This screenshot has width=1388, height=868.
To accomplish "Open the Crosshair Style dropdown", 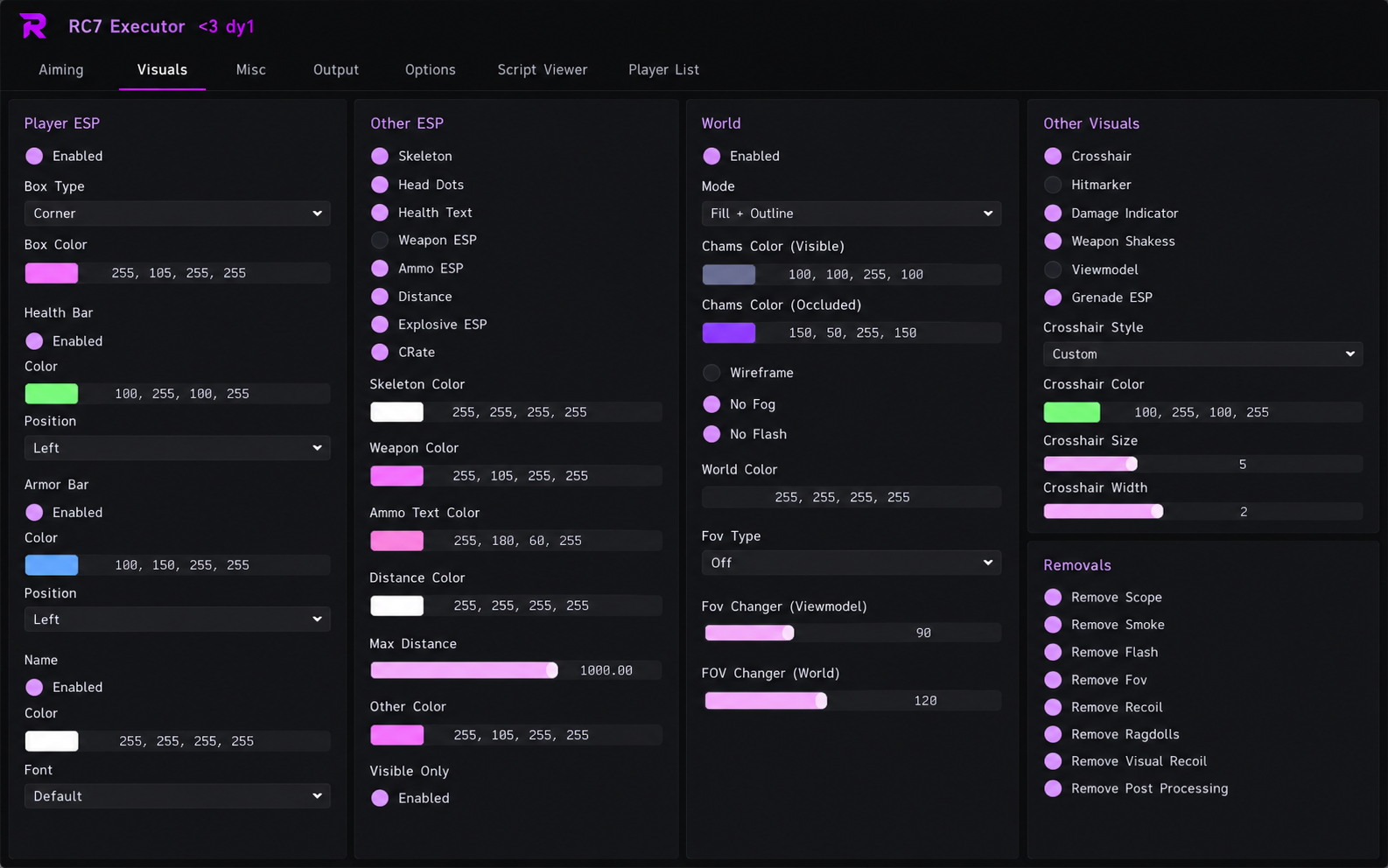I will 1202,354.
